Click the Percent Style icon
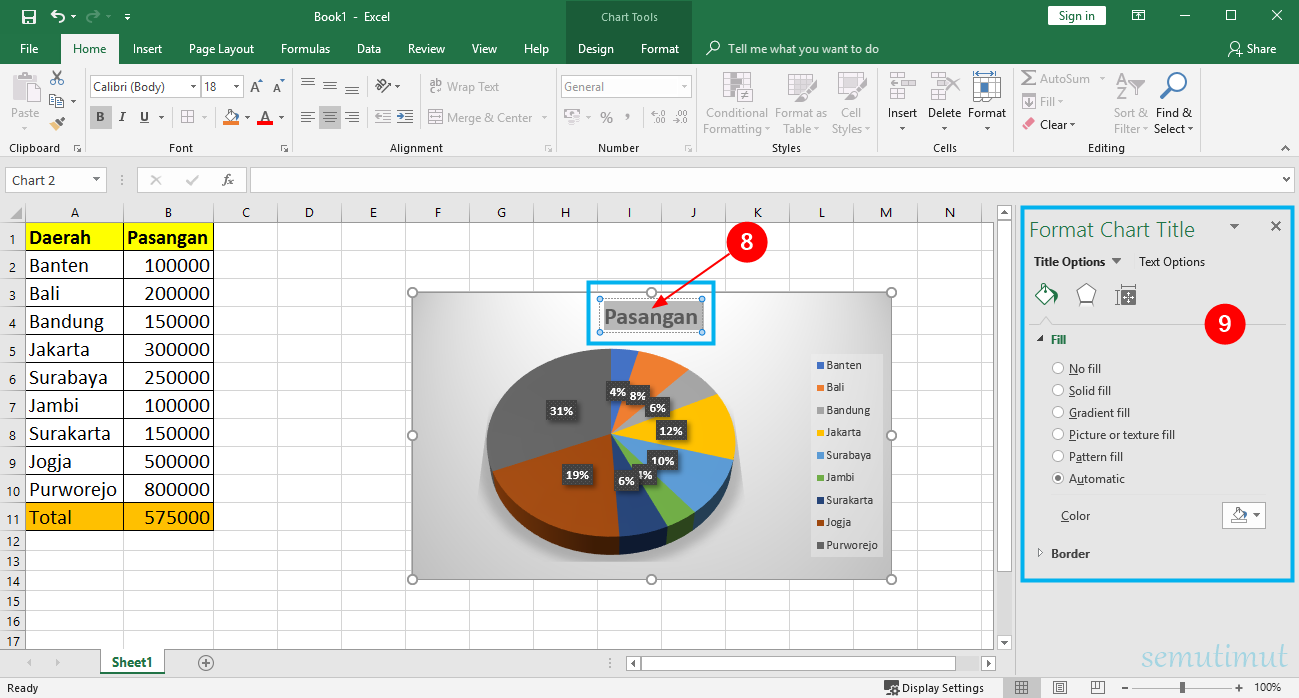Screen dimensions: 1299x698 click(x=606, y=117)
